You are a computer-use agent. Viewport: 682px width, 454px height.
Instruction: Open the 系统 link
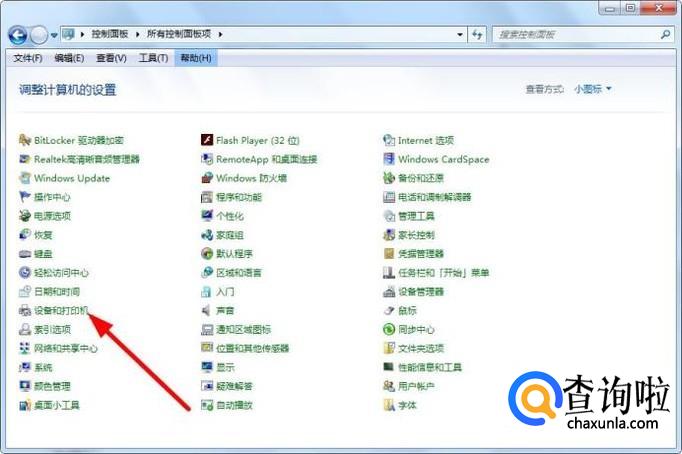point(43,367)
